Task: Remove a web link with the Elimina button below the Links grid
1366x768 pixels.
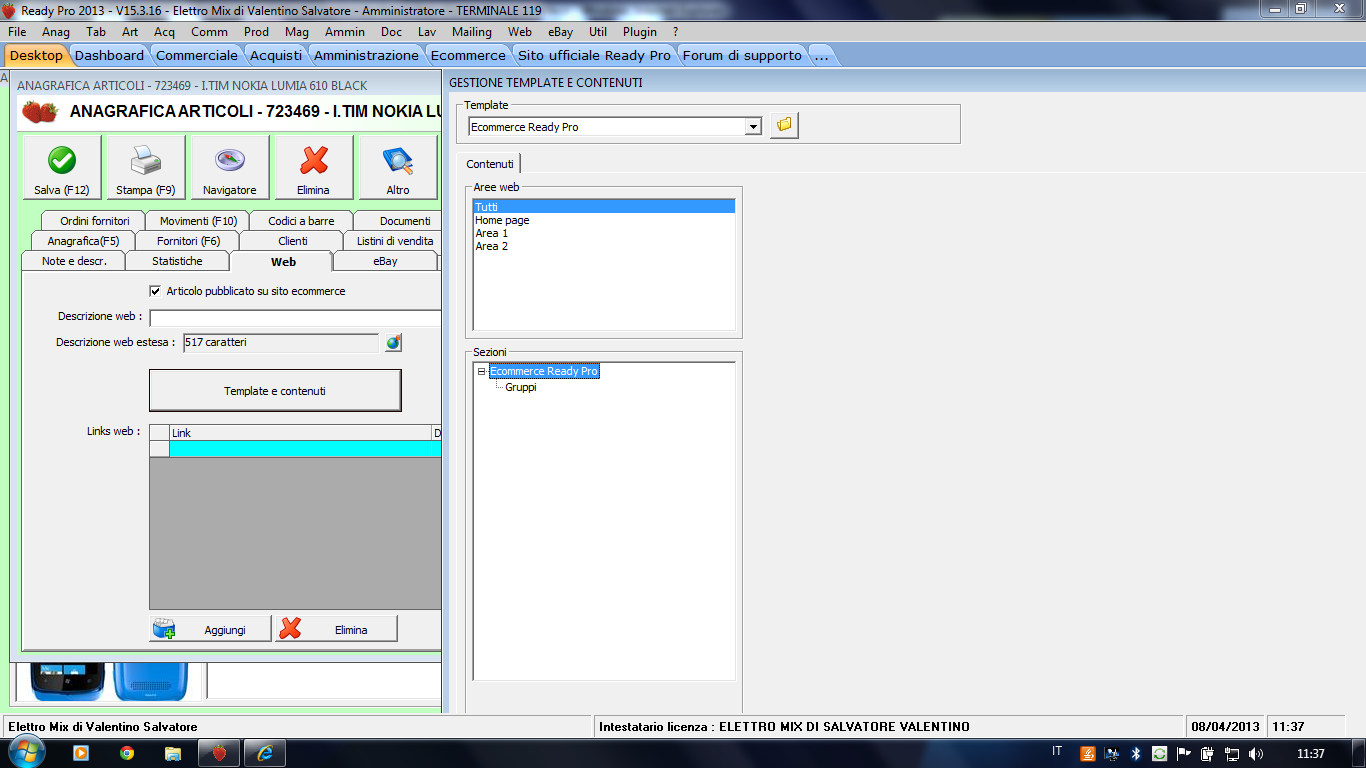Action: pos(336,629)
